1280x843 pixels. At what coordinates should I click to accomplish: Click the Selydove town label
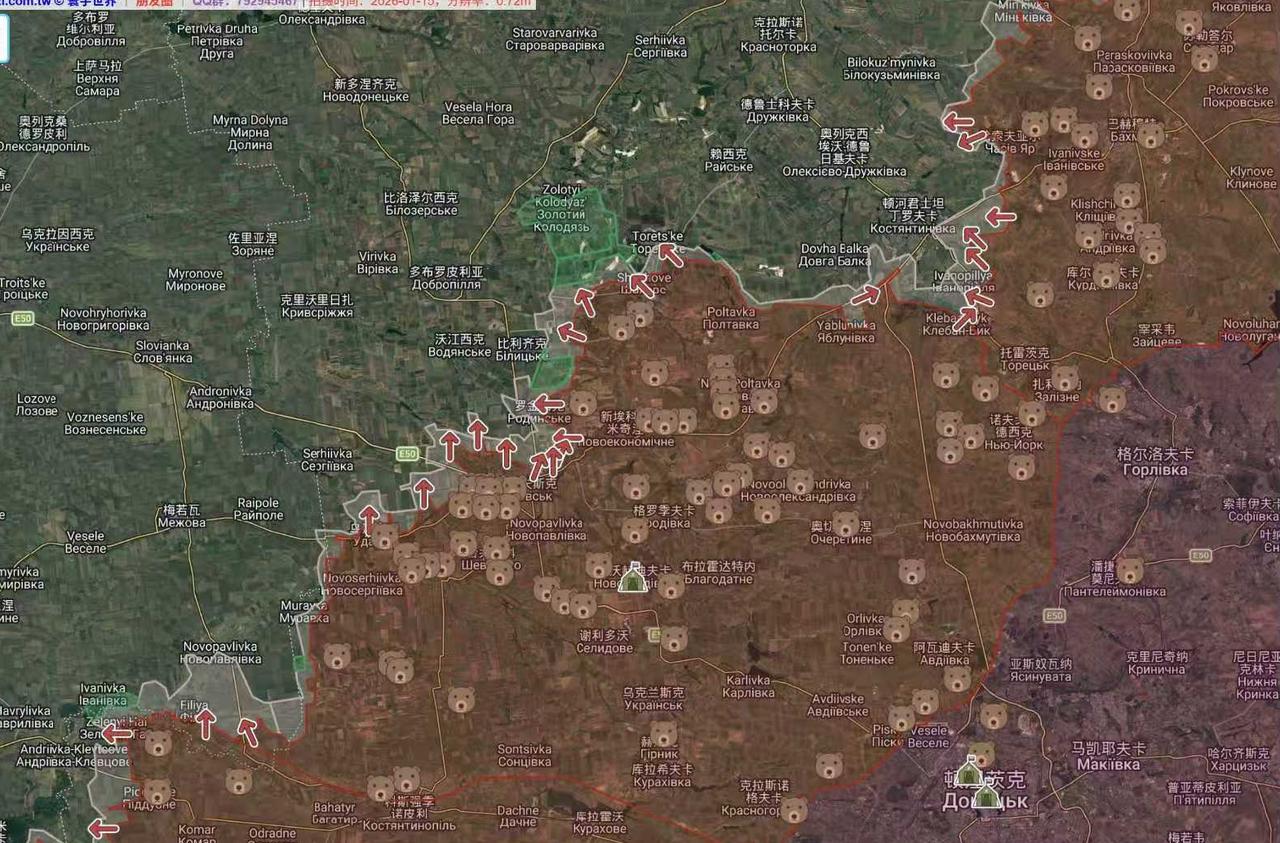(x=604, y=641)
